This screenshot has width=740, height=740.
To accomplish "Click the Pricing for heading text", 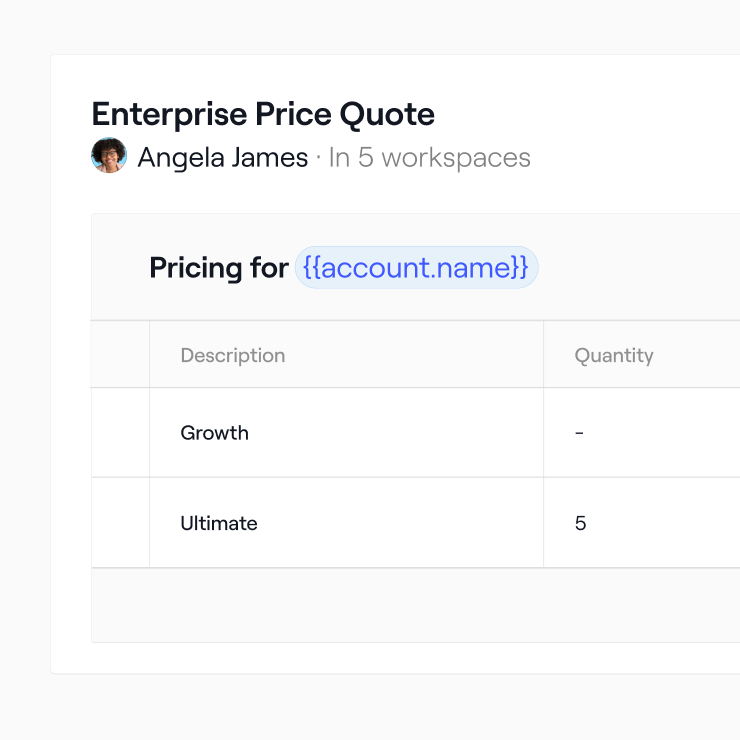I will (219, 268).
